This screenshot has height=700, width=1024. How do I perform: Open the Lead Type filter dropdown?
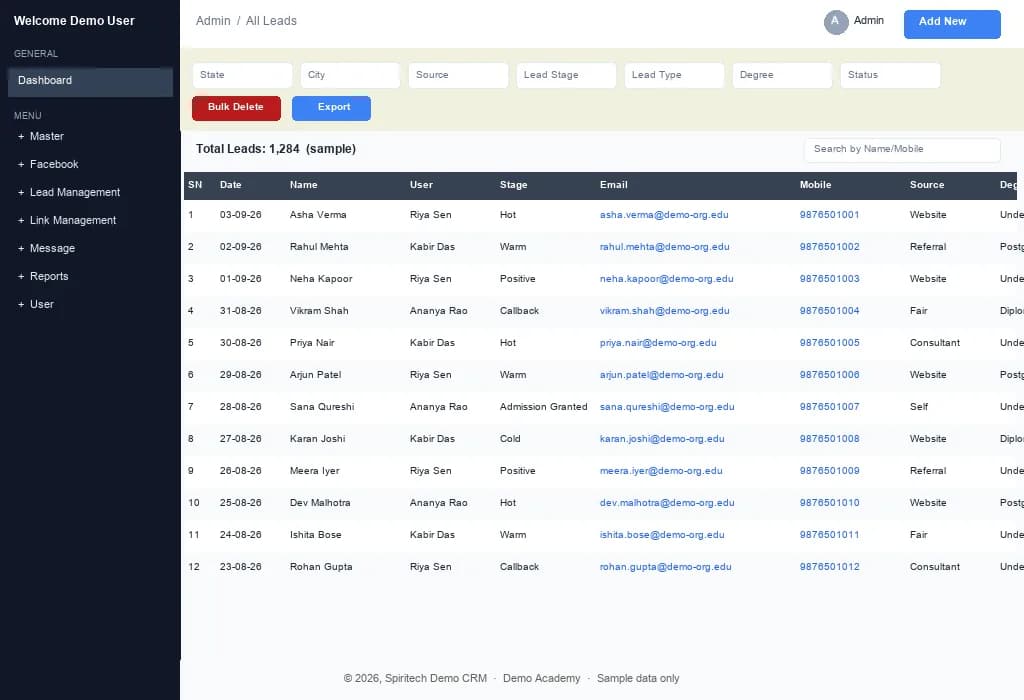click(x=674, y=75)
